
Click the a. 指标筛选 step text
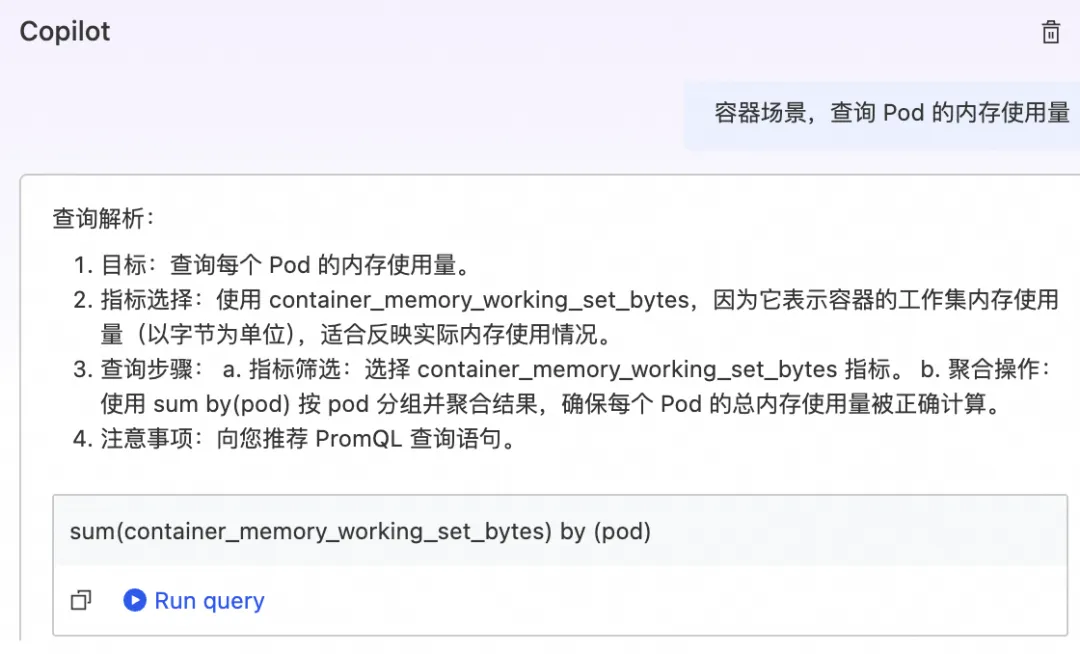point(282,370)
